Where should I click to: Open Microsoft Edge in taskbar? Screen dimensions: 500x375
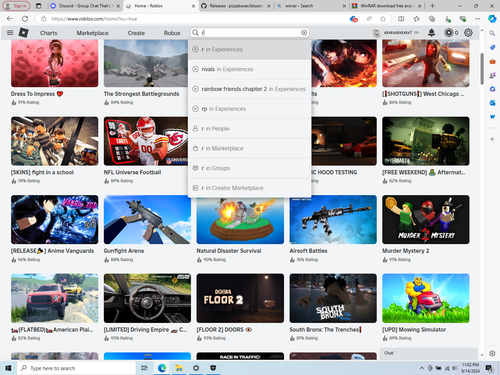point(162,368)
